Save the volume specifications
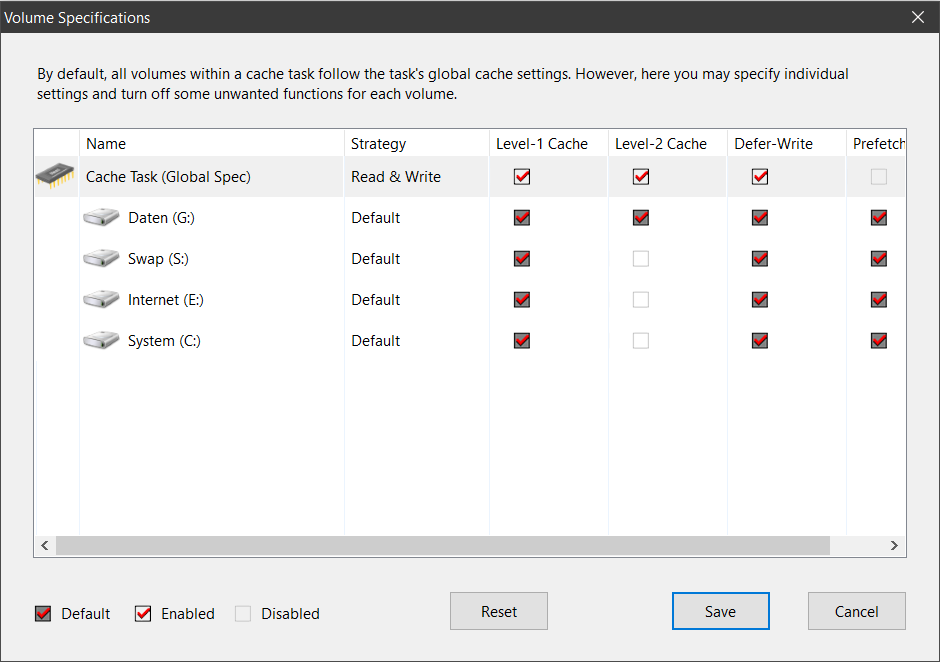The height and width of the screenshot is (662, 940). tap(720, 611)
